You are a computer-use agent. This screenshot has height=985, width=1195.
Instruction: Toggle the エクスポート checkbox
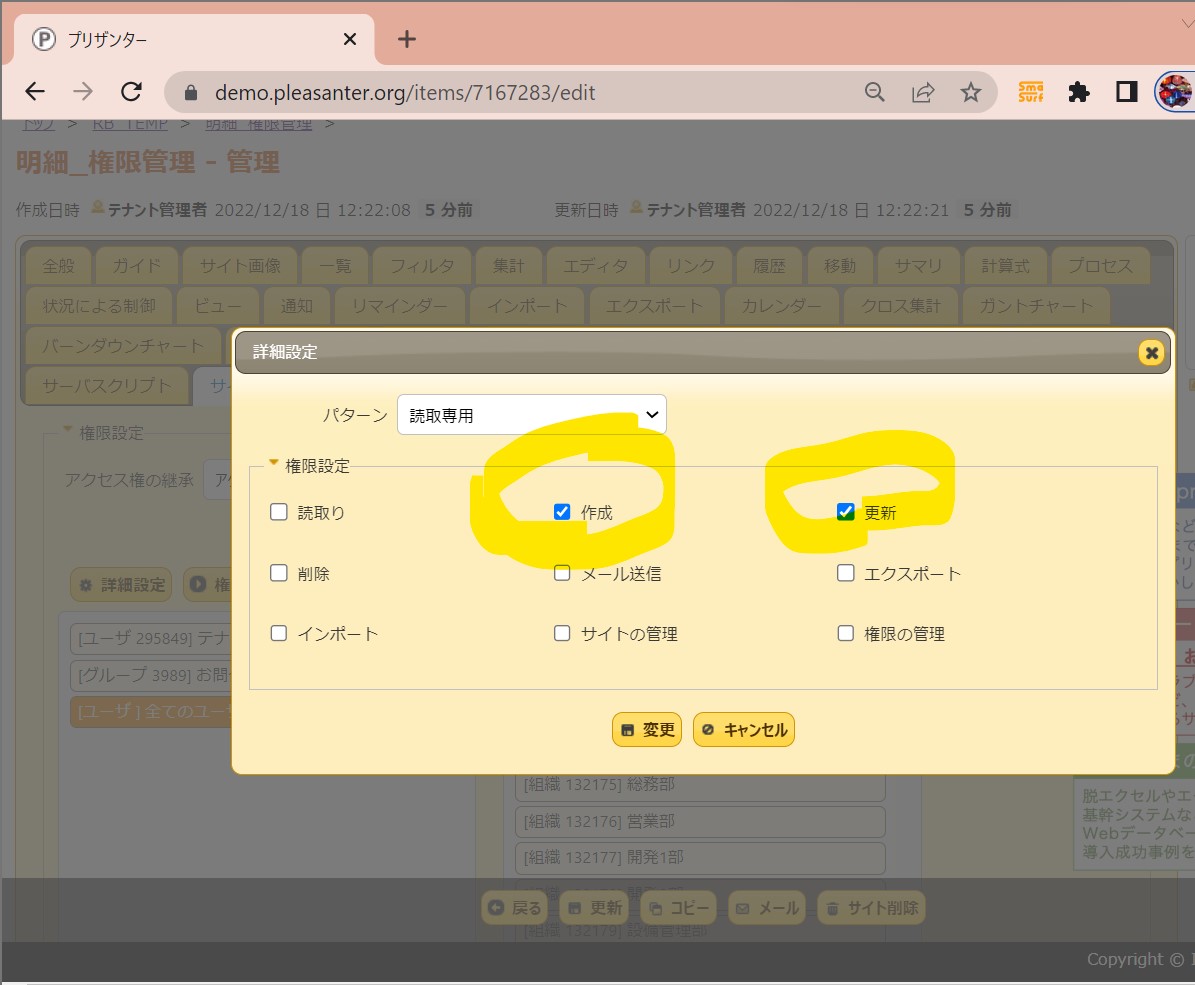pyautogui.click(x=846, y=574)
